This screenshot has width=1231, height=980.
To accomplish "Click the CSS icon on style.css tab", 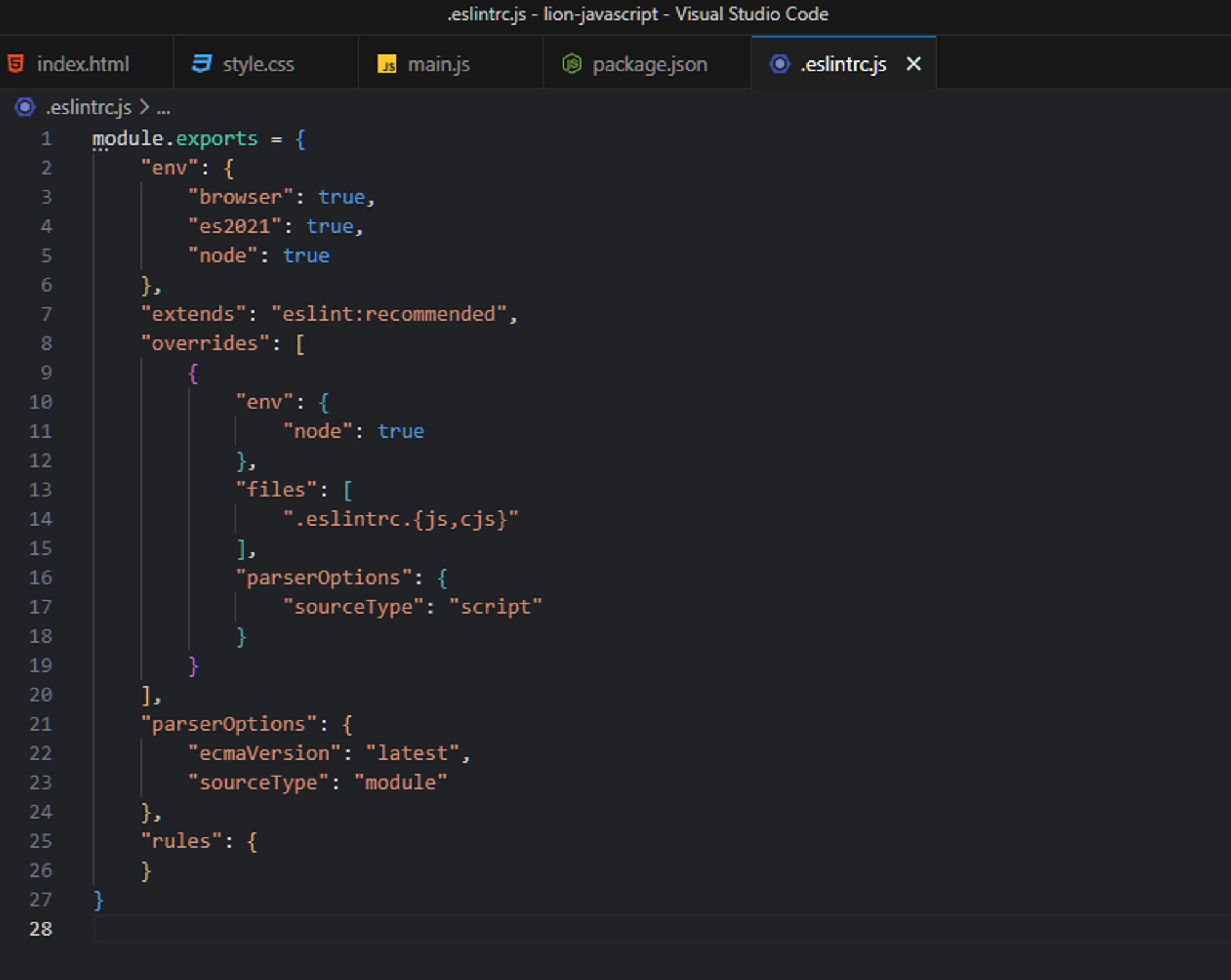I will (x=201, y=63).
